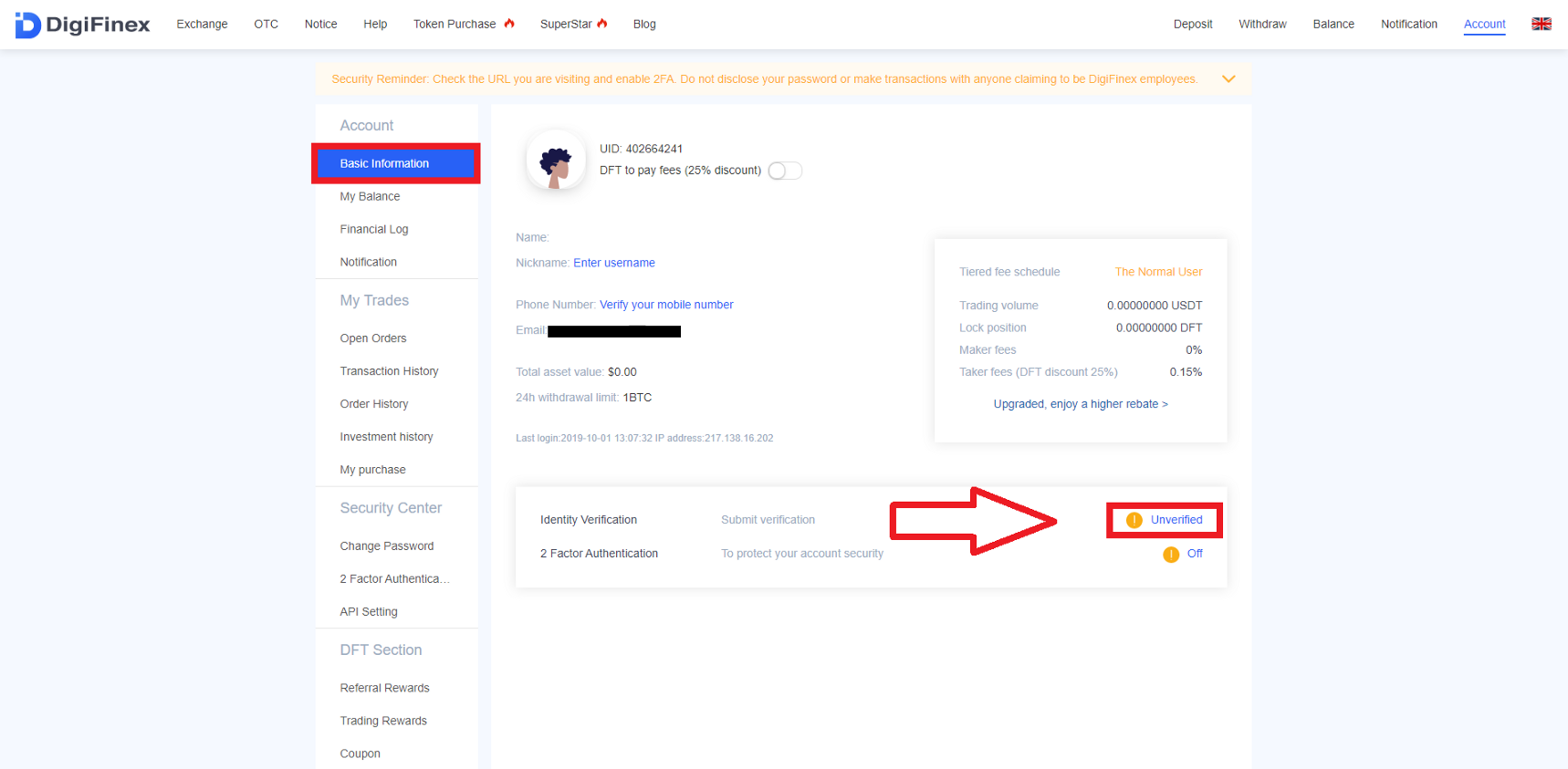This screenshot has height=769, width=1568.
Task: Go to Deposit in the top navigation
Action: click(1193, 24)
